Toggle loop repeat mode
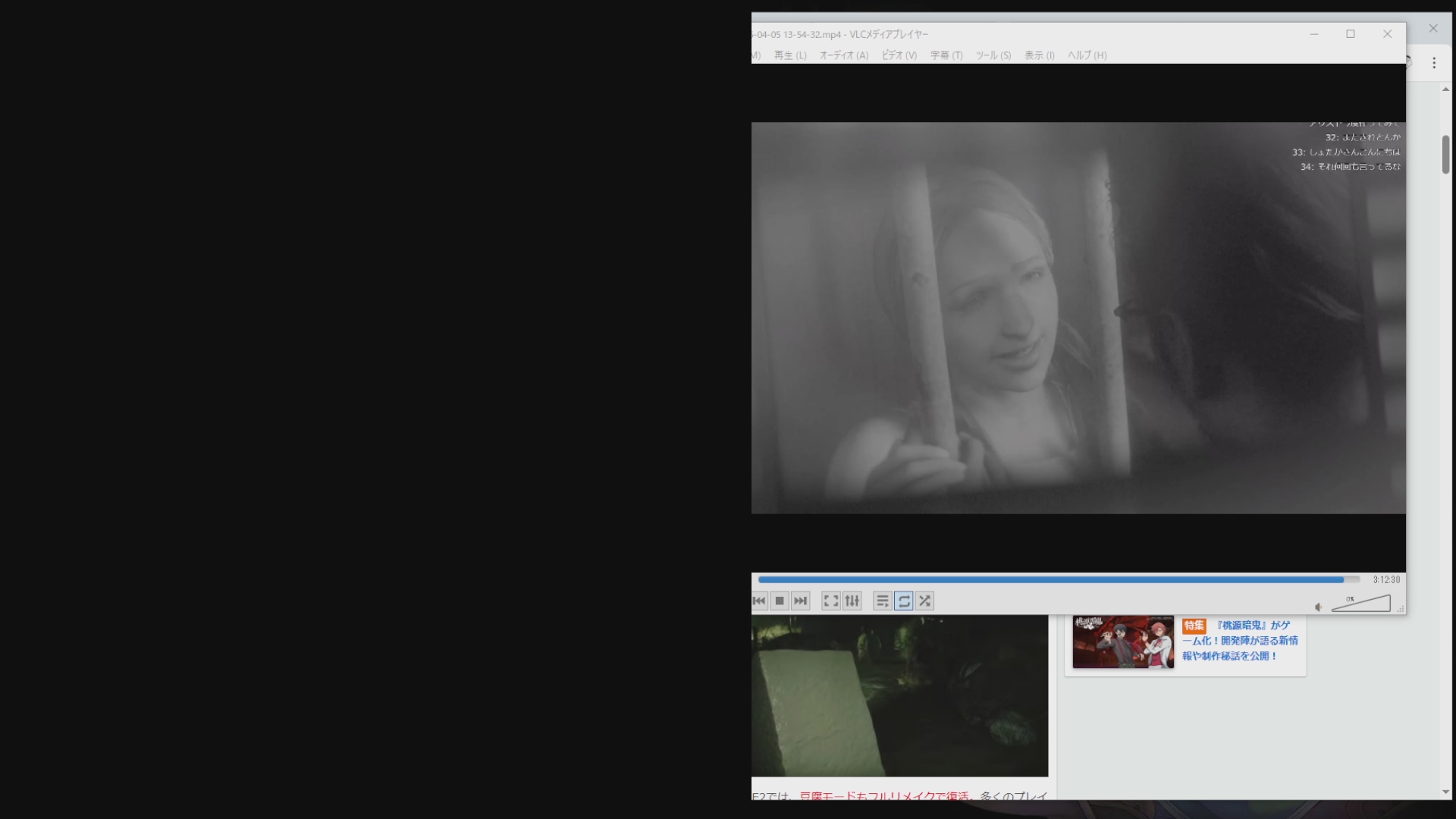Screen dimensions: 1456x819 [x=904, y=601]
